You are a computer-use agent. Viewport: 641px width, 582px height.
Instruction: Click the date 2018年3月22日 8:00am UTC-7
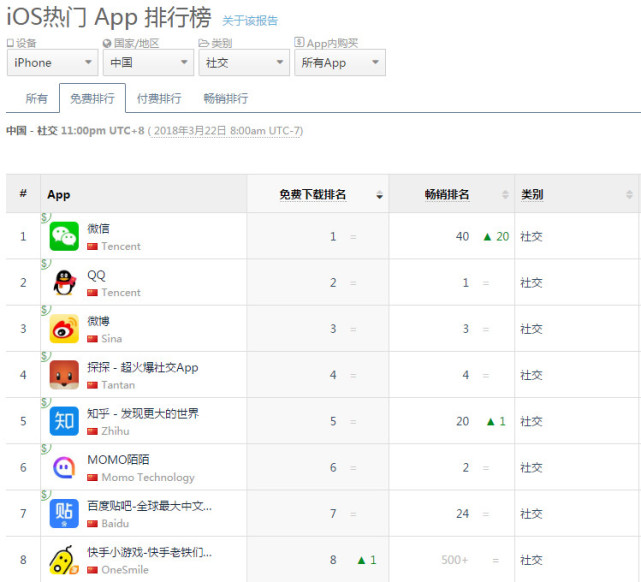pos(228,131)
